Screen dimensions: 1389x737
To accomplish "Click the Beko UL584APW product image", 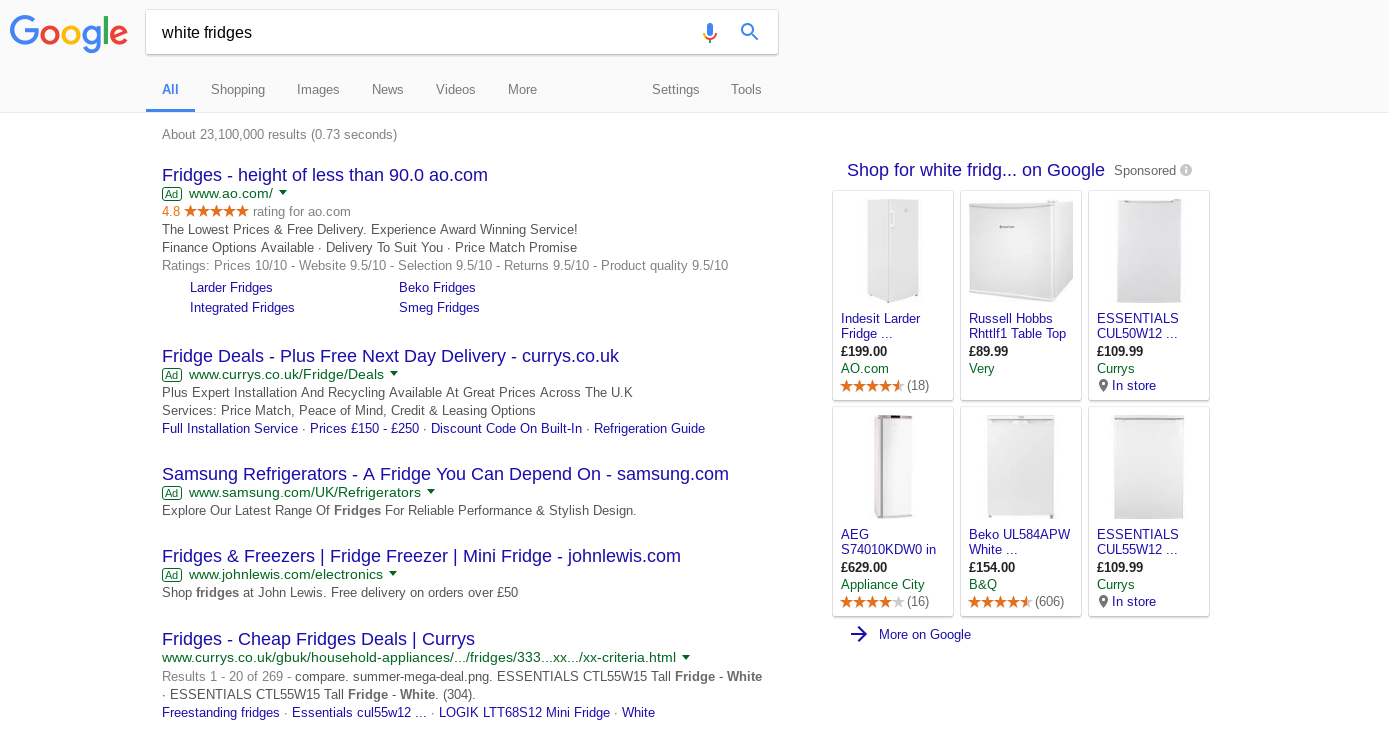I will [1021, 466].
